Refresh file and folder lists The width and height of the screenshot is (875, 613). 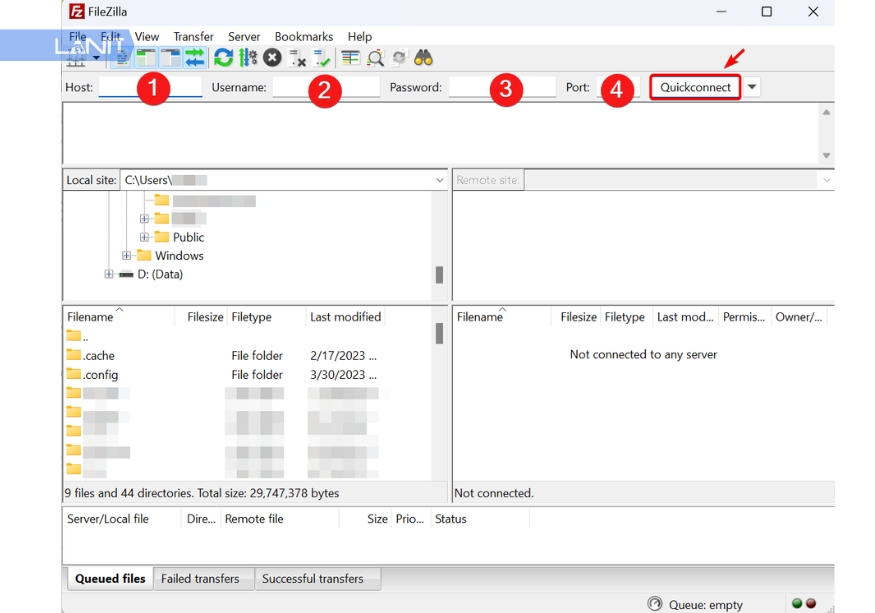click(x=223, y=58)
